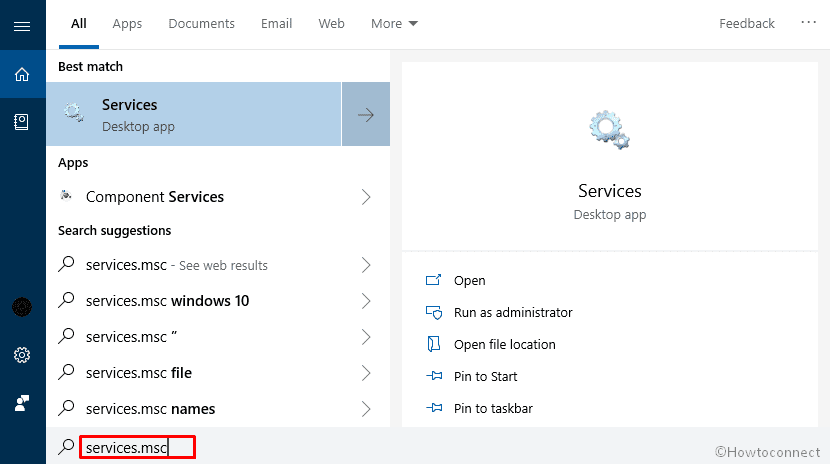
Task: Click the Feedback link
Action: click(x=746, y=24)
